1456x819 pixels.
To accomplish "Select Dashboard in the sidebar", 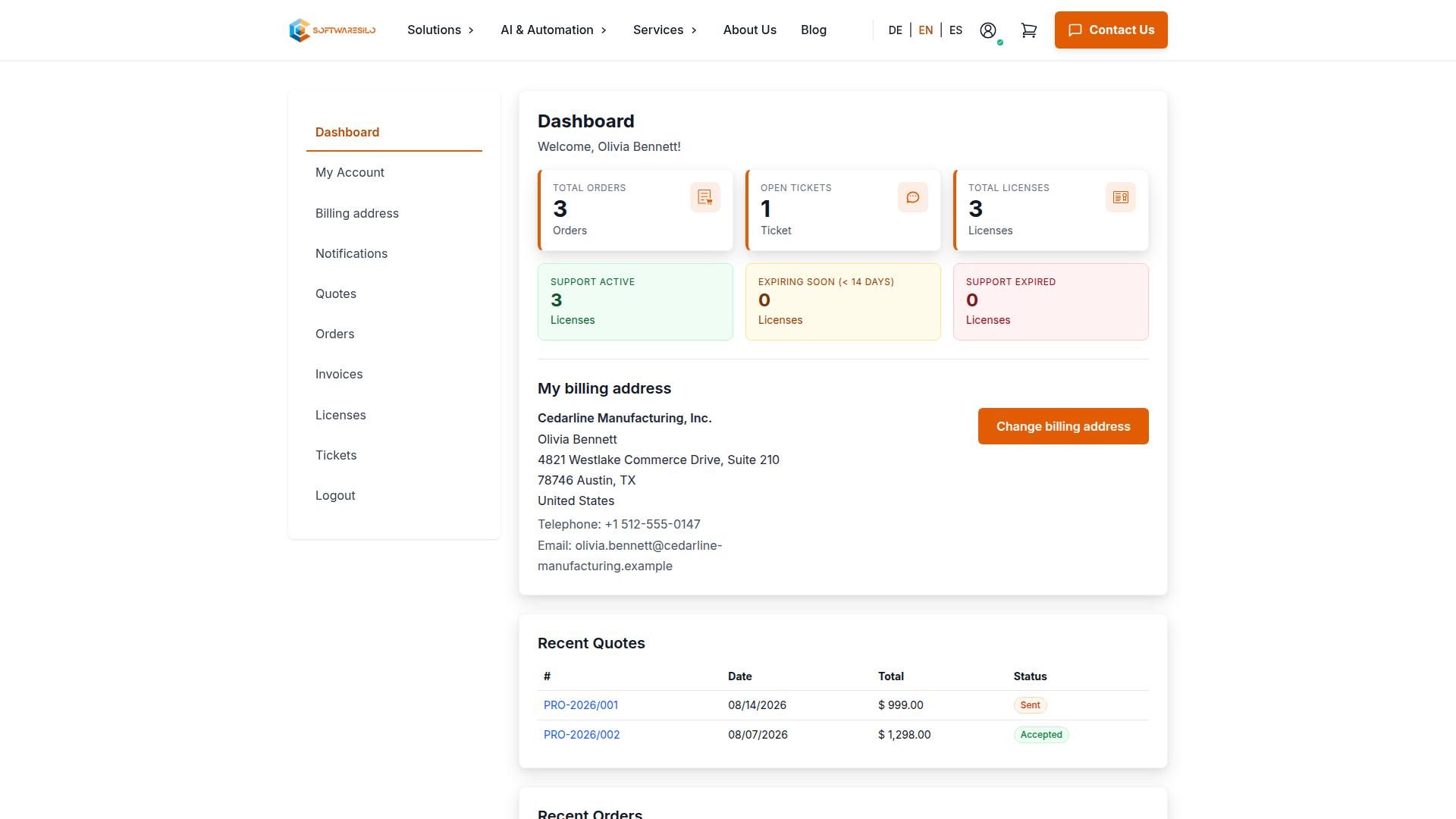I will [x=394, y=132].
